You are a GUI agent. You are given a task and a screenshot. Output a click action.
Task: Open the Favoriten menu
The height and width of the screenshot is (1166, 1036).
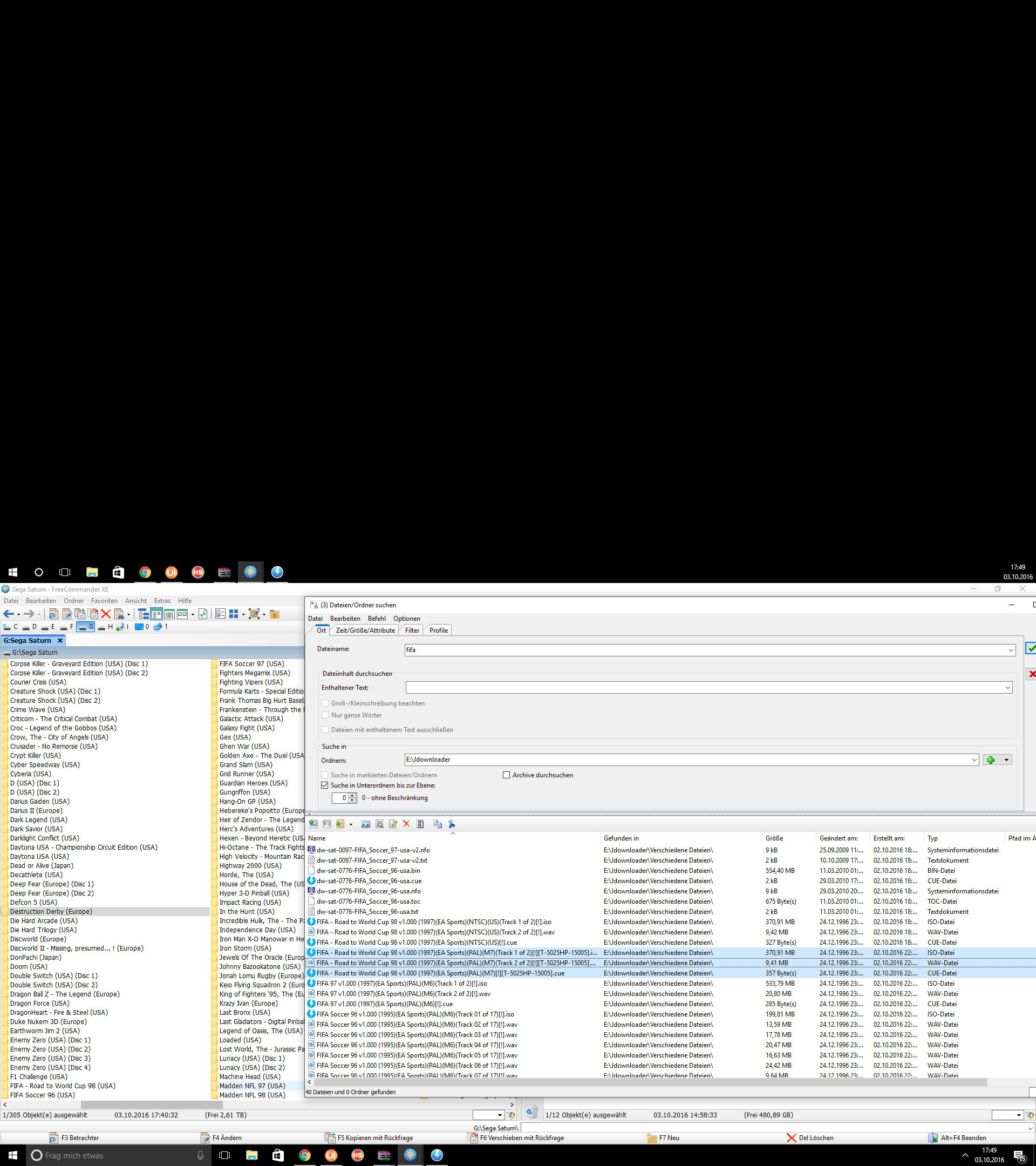tap(104, 601)
